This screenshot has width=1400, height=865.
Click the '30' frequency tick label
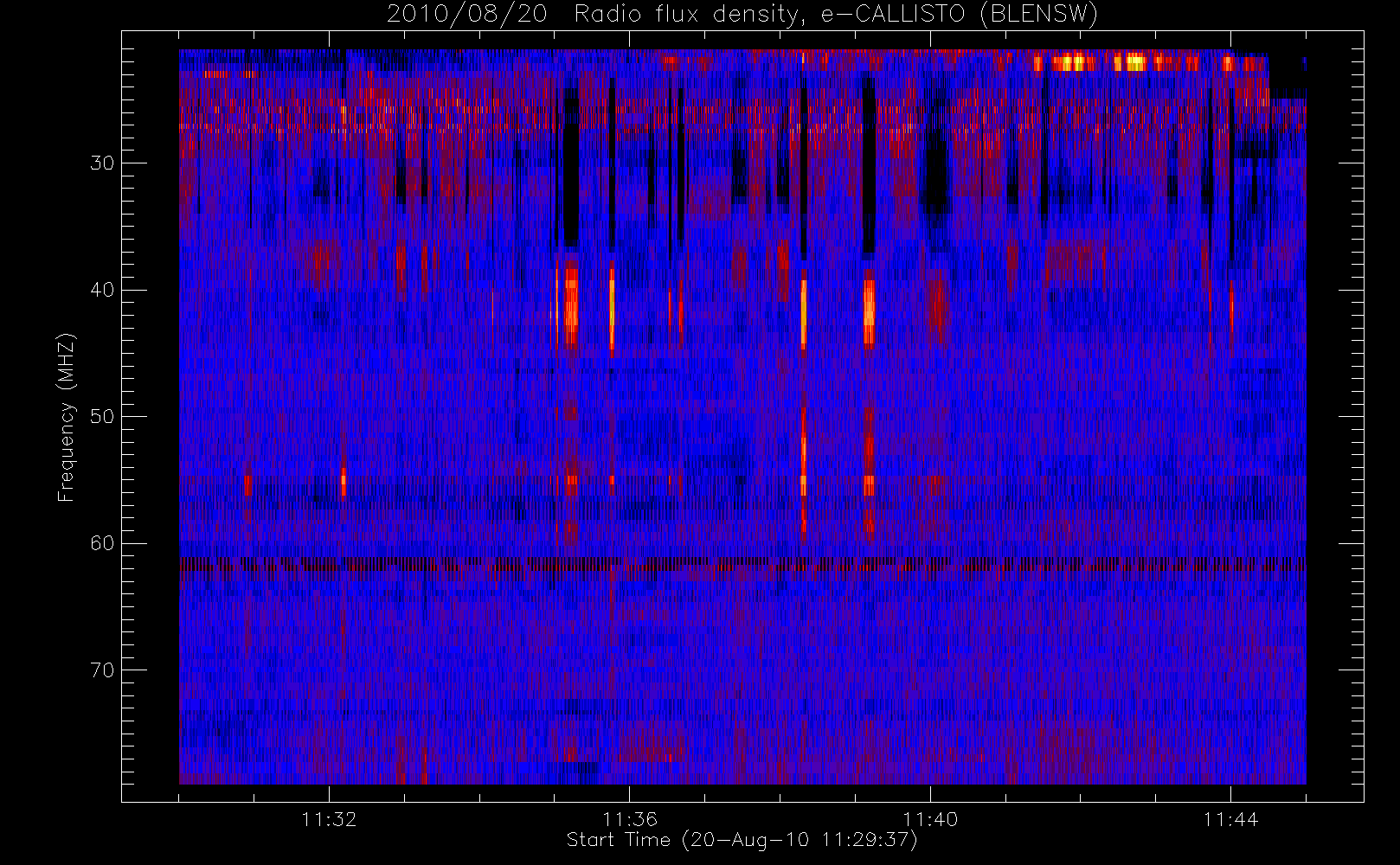(102, 163)
